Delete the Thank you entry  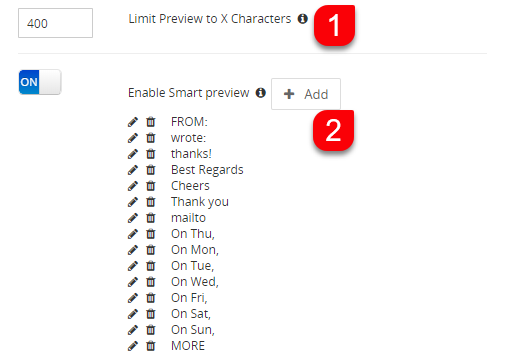[151, 202]
